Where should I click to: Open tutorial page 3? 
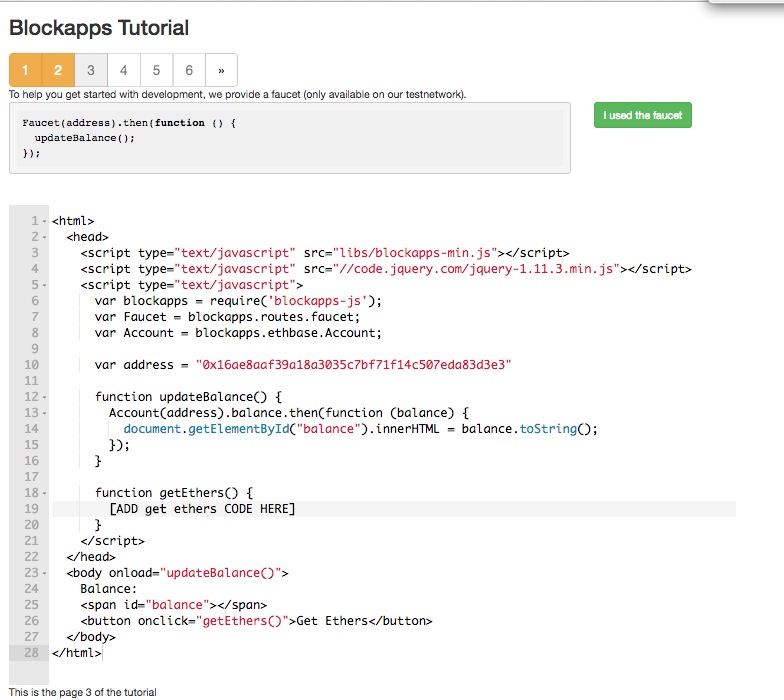90,70
